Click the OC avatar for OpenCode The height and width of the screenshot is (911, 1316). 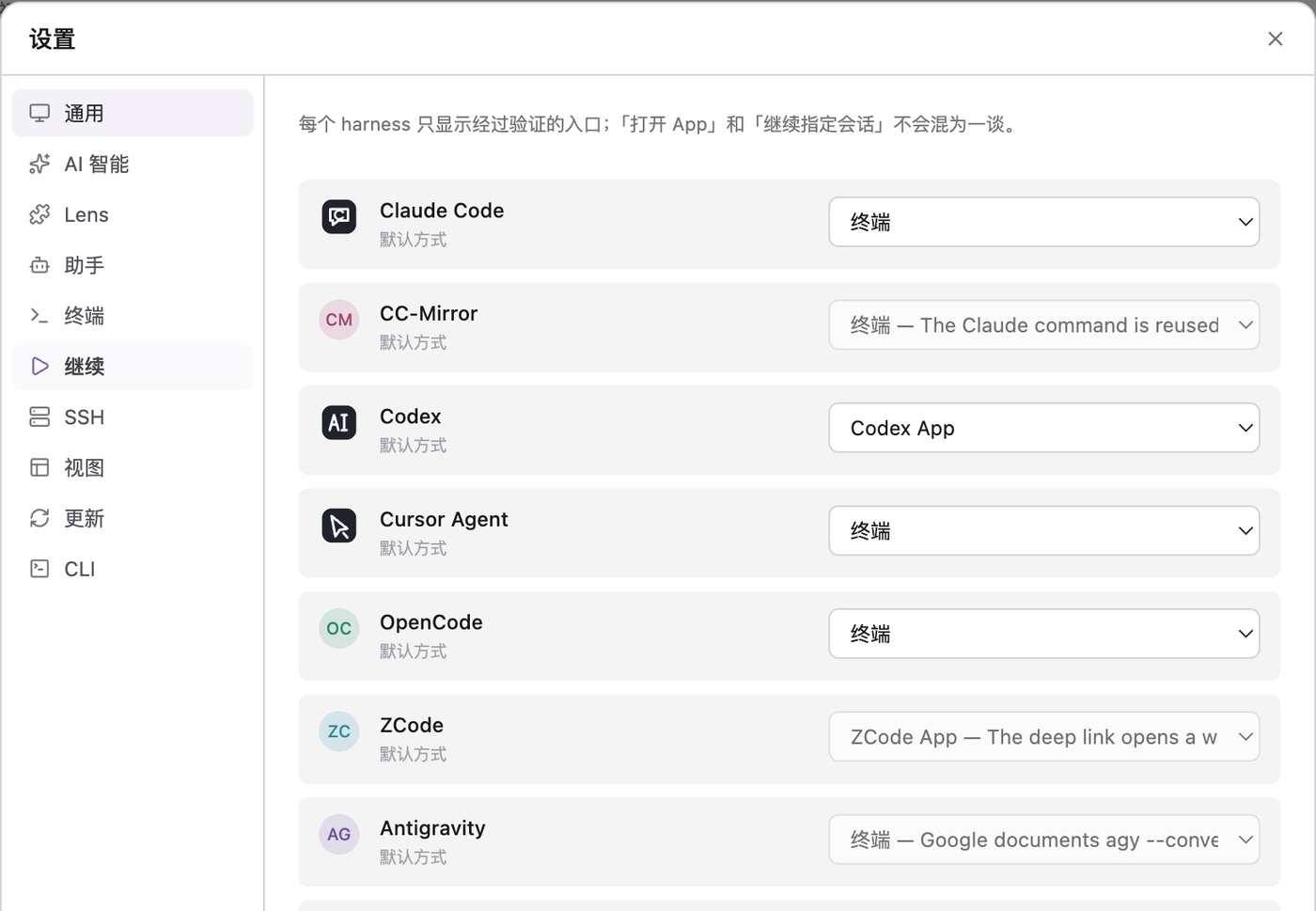click(339, 628)
